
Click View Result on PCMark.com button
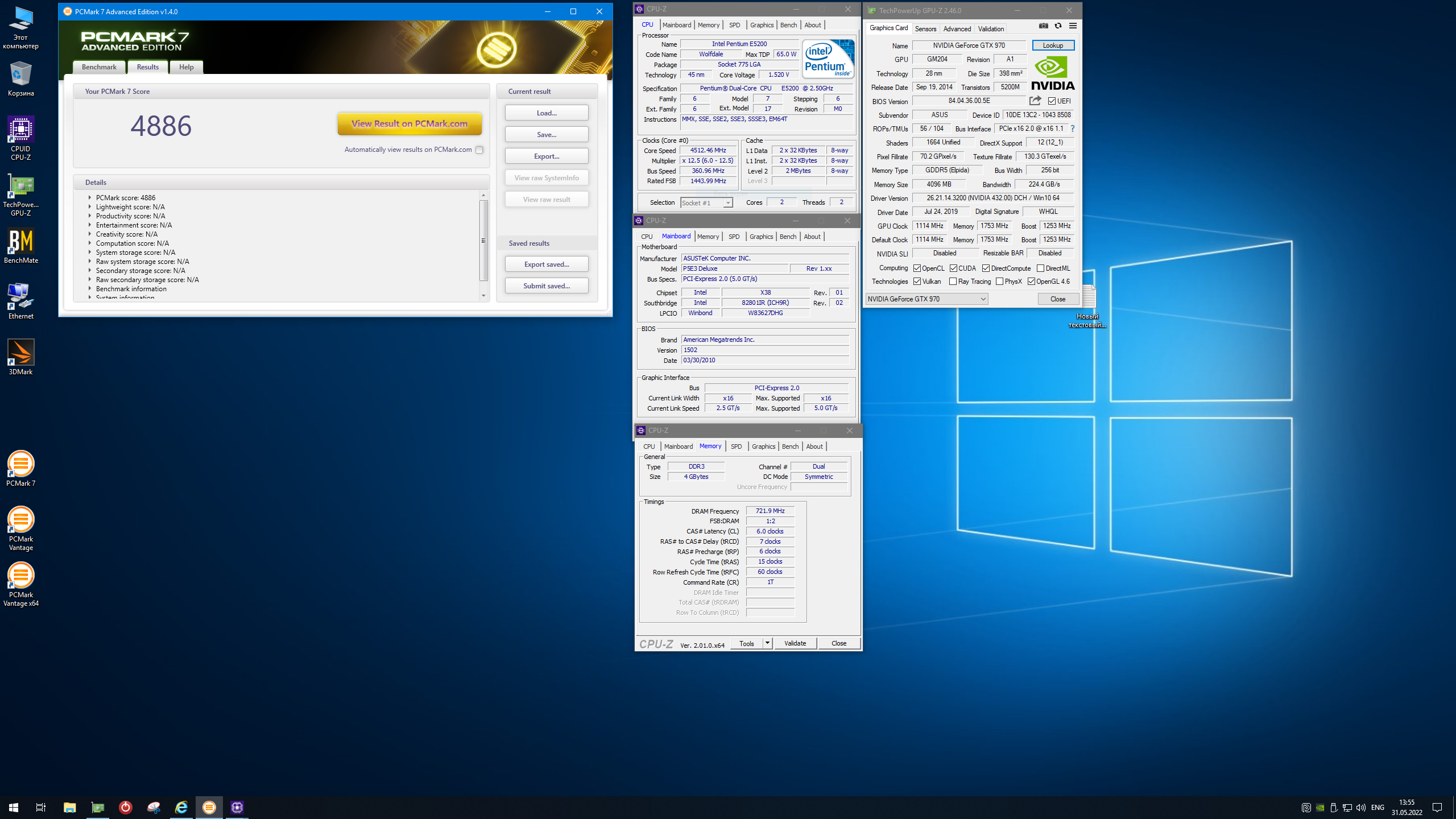409,124
